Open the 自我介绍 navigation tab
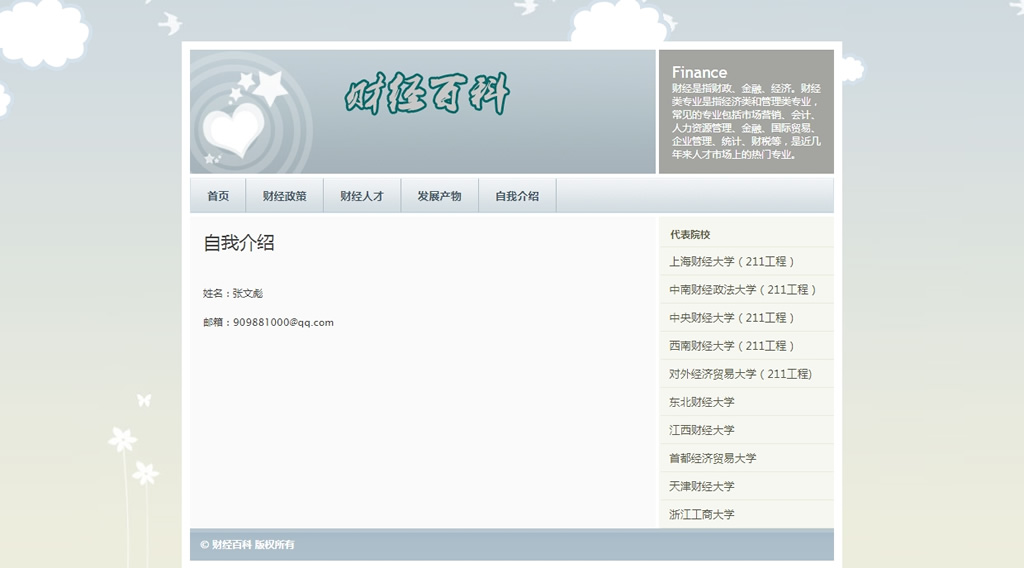This screenshot has width=1024, height=568. click(x=517, y=196)
